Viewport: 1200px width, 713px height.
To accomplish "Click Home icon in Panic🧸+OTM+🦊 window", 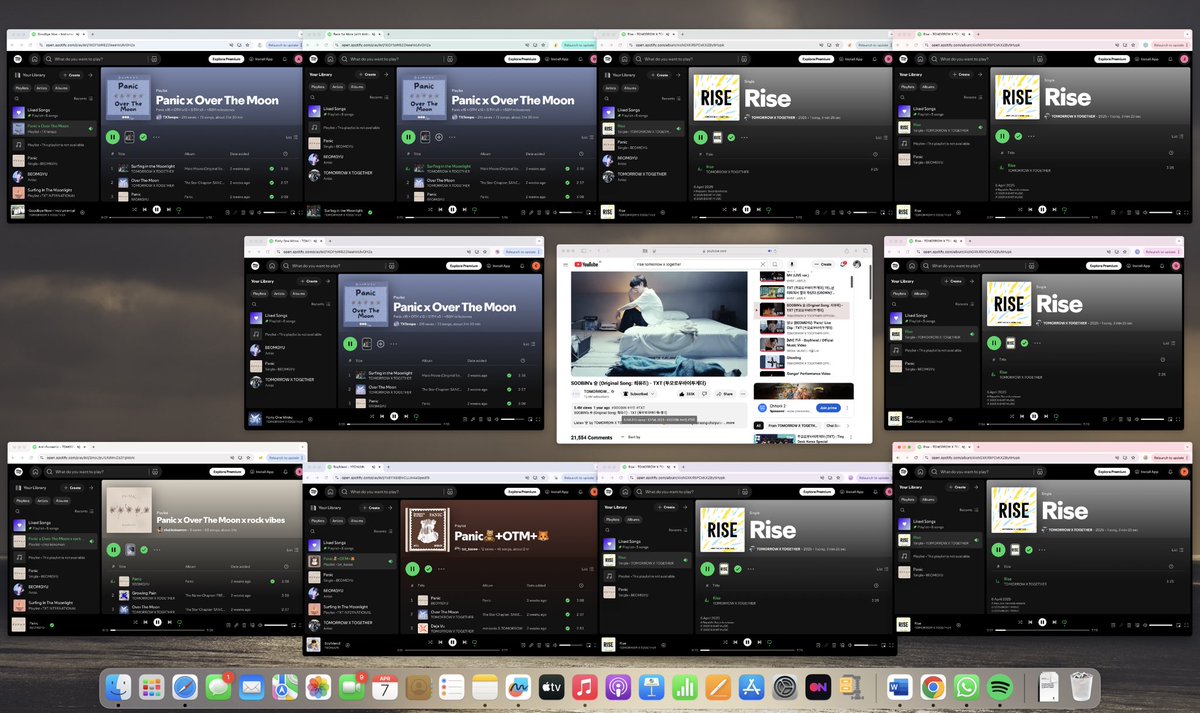I will [x=330, y=492].
